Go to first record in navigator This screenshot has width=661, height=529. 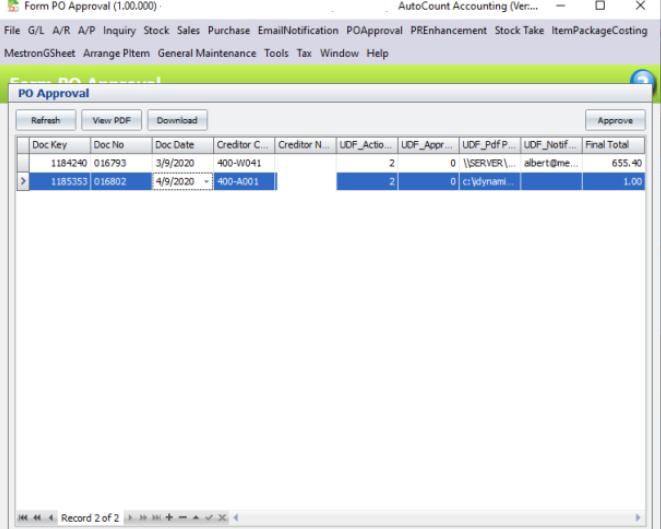(20, 519)
